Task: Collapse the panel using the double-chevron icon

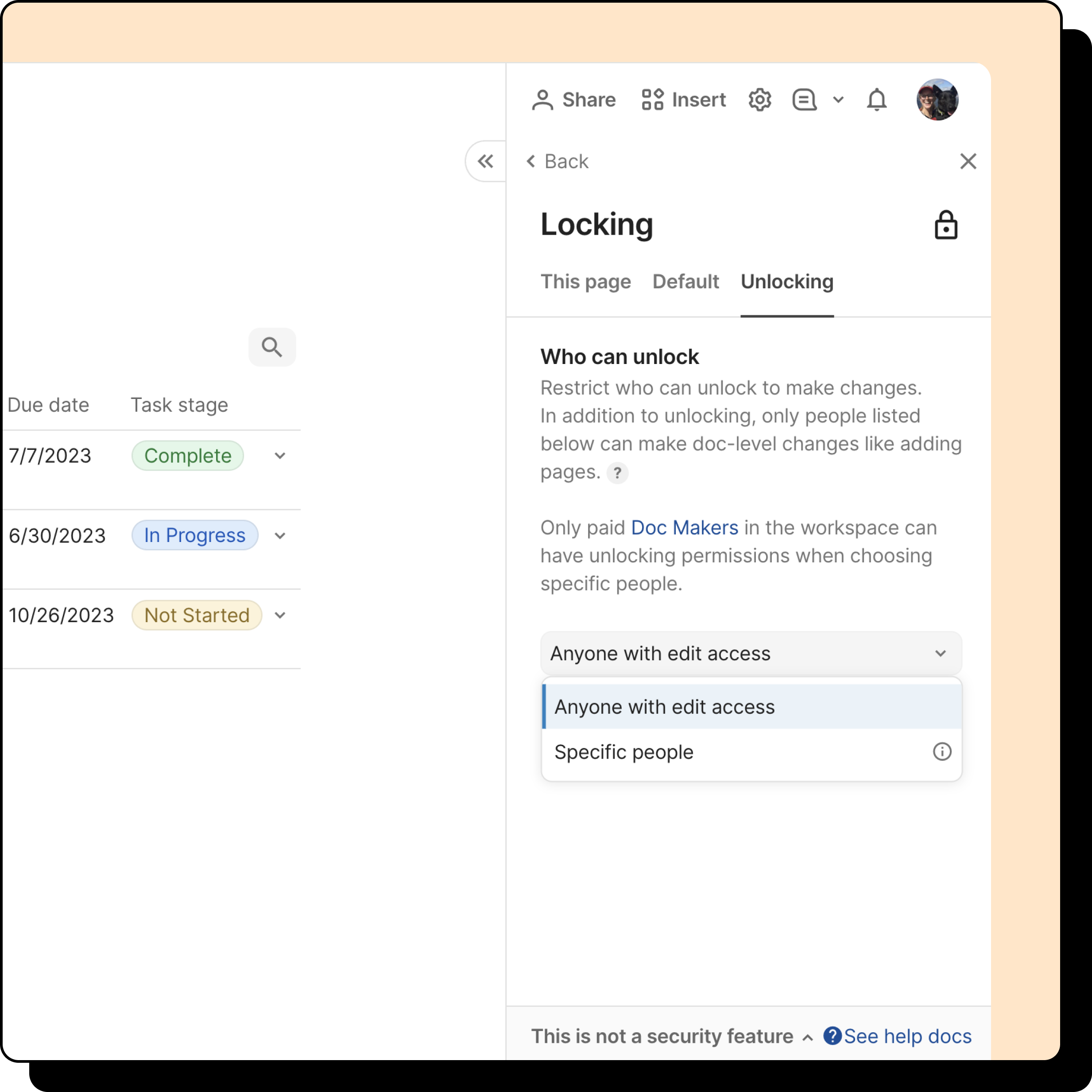Action: [x=485, y=161]
